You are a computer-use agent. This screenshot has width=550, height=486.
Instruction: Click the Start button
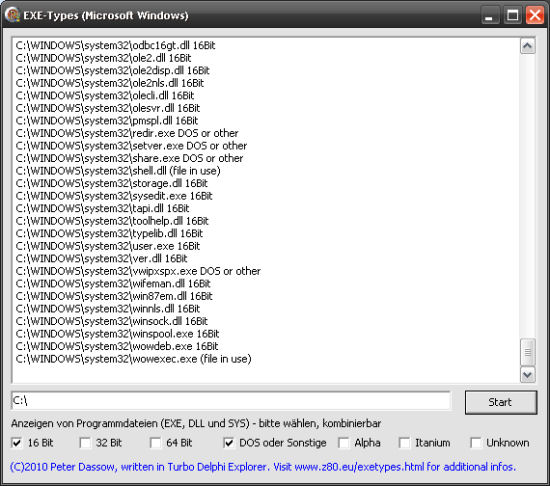pos(501,402)
